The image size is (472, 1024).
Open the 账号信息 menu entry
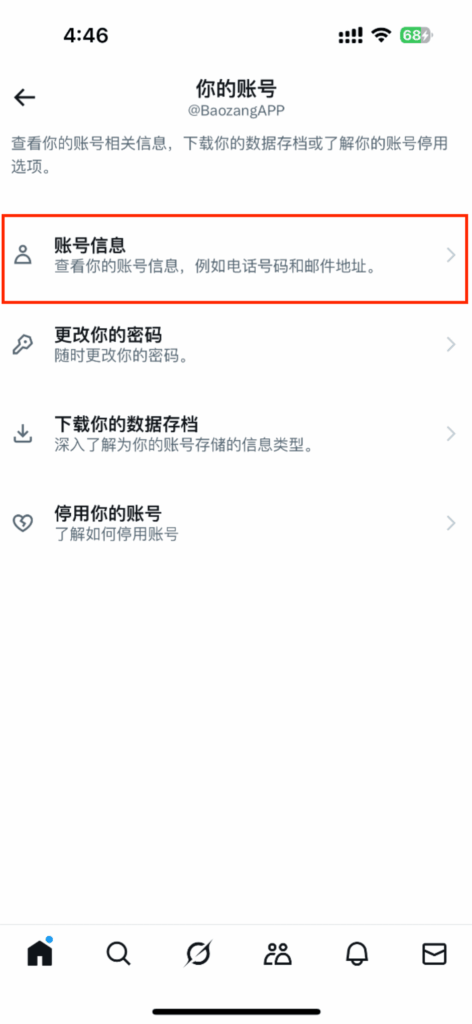point(236,257)
